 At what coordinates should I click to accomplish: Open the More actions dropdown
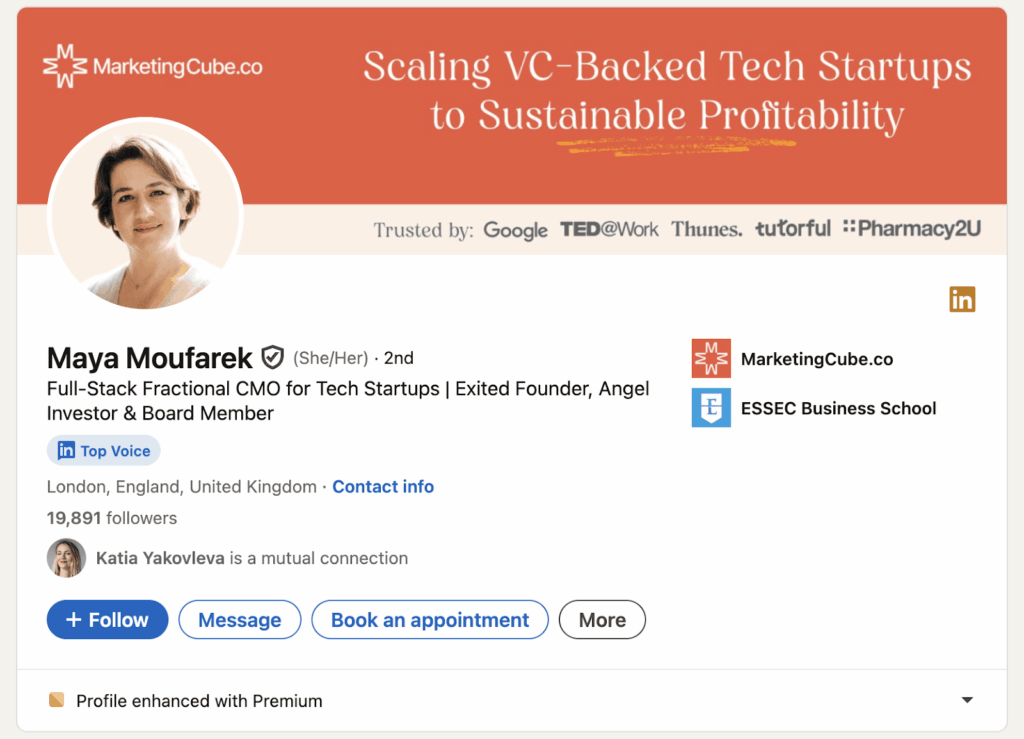[x=602, y=620]
